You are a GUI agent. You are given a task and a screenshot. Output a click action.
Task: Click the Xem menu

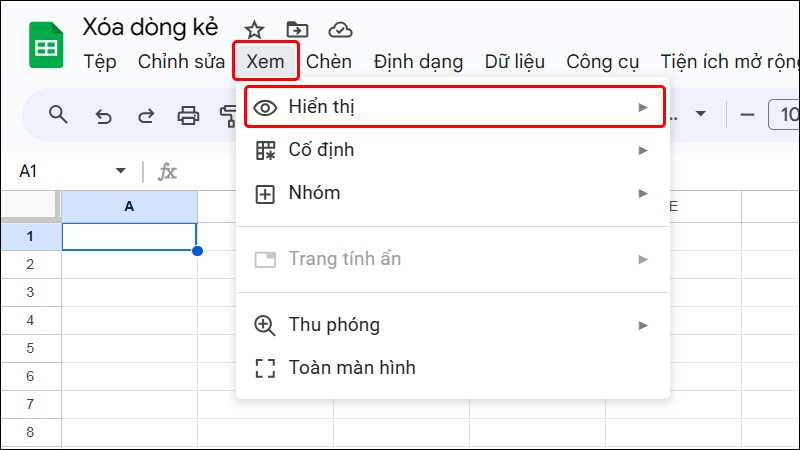[x=265, y=62]
